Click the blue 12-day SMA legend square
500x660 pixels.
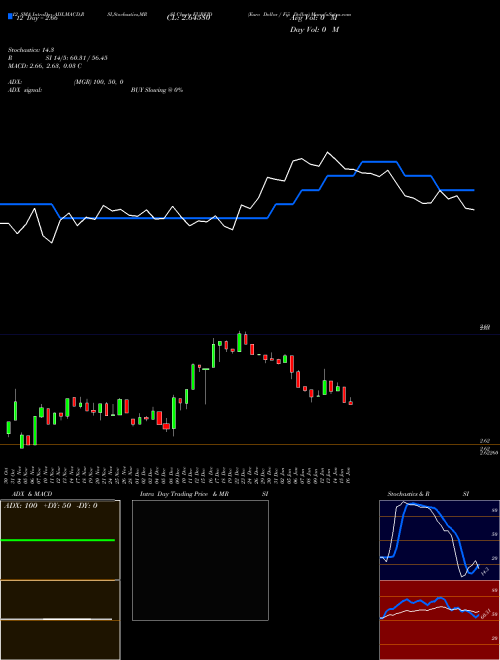(x=10, y=16)
